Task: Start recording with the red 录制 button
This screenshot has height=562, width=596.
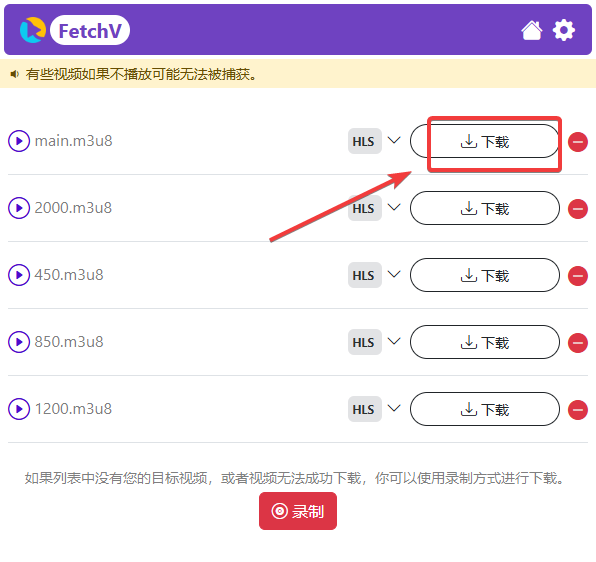Action: tap(298, 511)
